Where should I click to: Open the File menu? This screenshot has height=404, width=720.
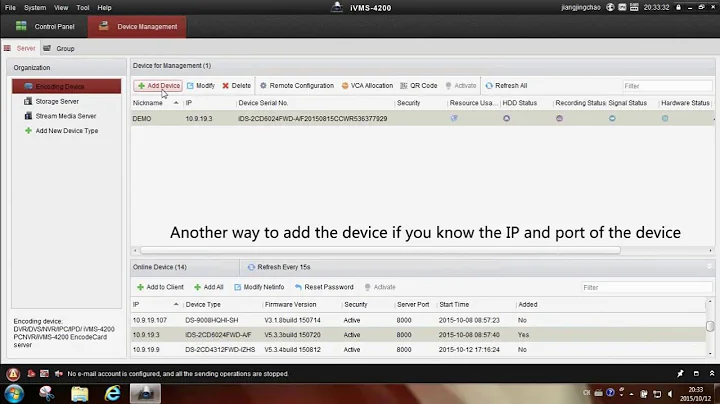pos(10,8)
